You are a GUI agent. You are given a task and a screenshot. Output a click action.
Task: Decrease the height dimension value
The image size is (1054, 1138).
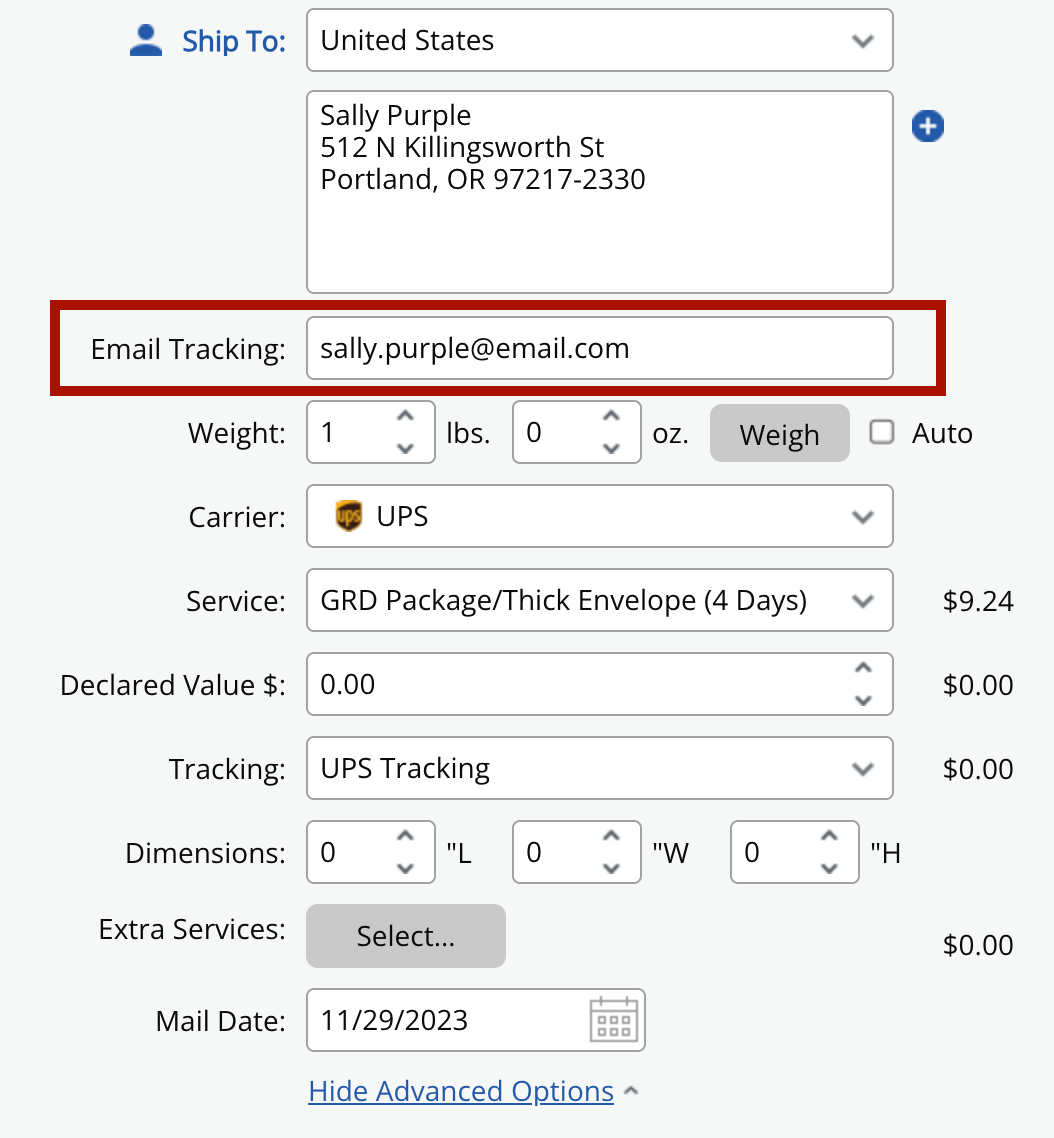coord(829,869)
